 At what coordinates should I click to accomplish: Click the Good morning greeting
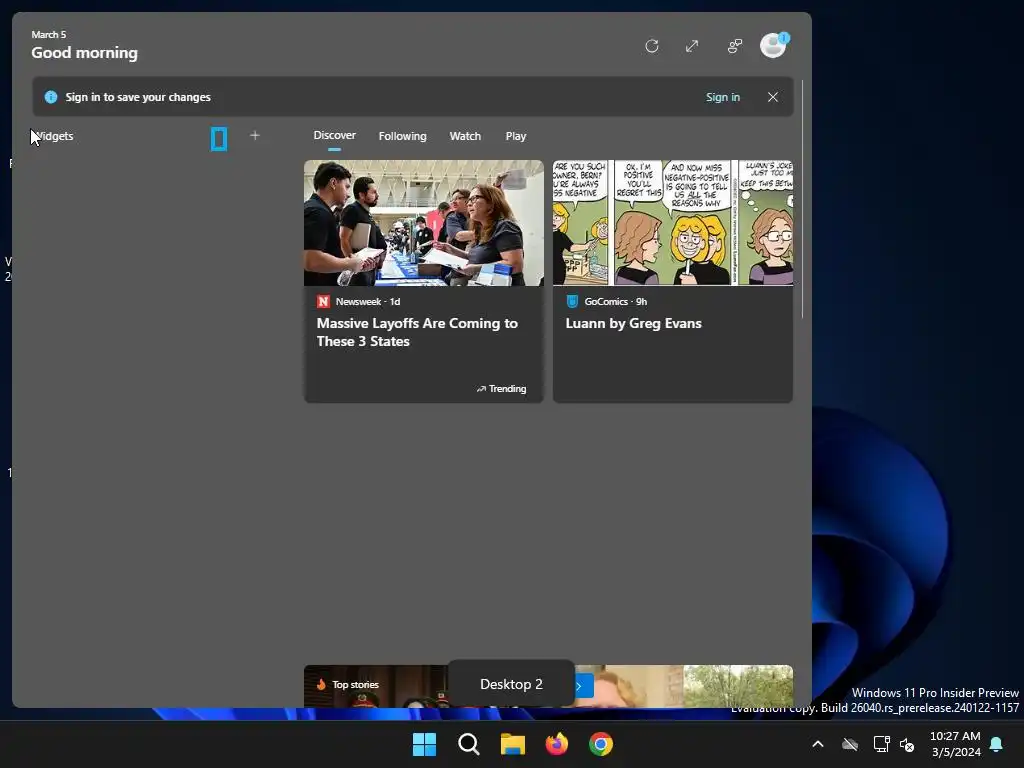click(x=84, y=53)
